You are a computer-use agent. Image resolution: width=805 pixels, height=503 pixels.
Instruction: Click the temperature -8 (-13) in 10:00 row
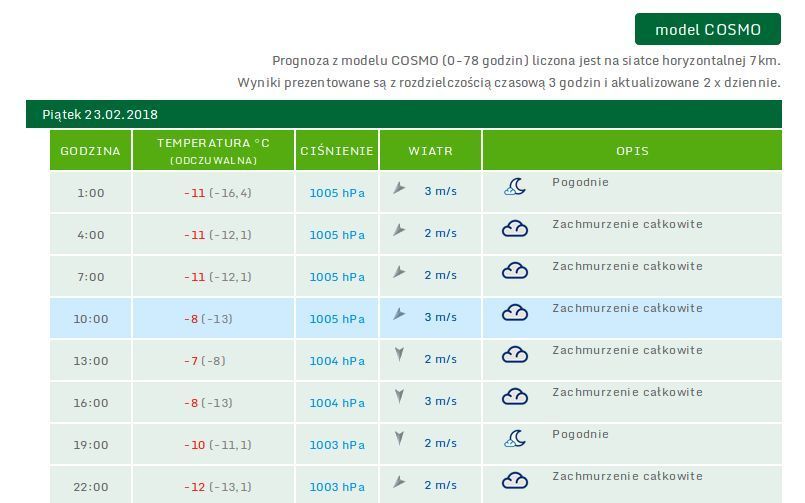[208, 319]
